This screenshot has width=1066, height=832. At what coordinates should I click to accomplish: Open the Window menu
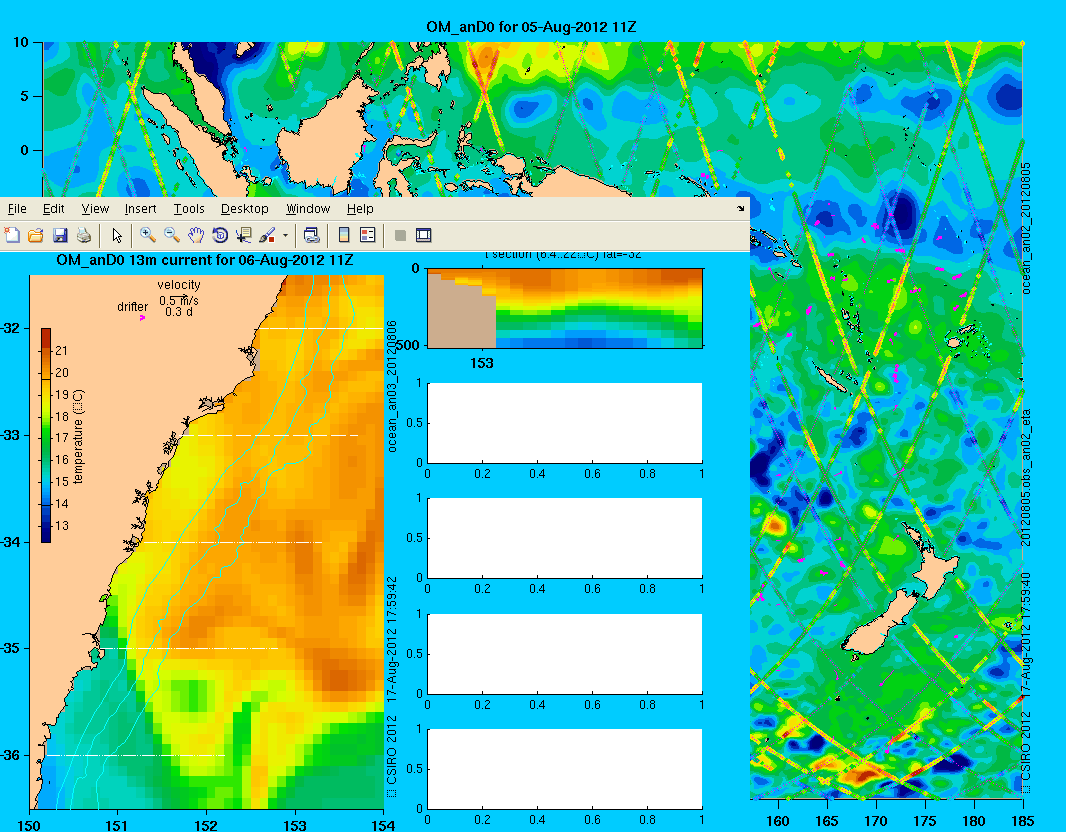click(x=308, y=209)
